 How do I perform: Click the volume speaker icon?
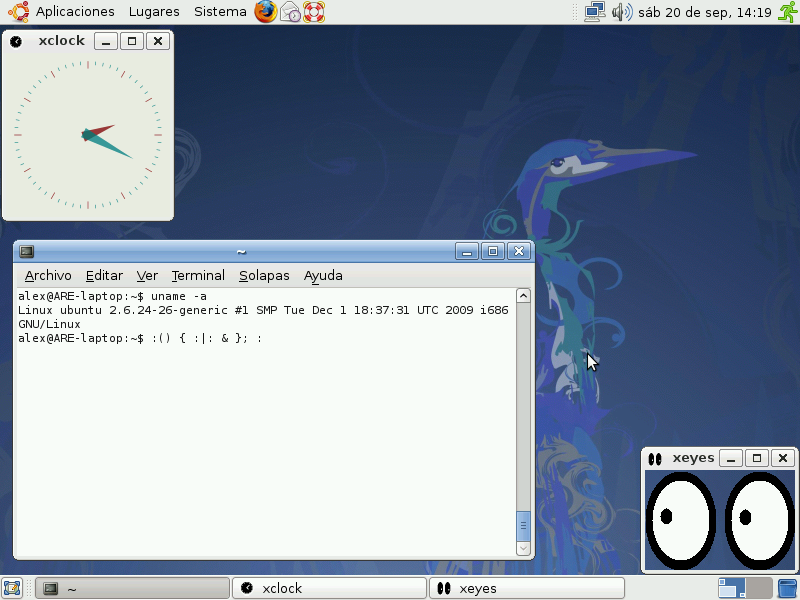621,12
